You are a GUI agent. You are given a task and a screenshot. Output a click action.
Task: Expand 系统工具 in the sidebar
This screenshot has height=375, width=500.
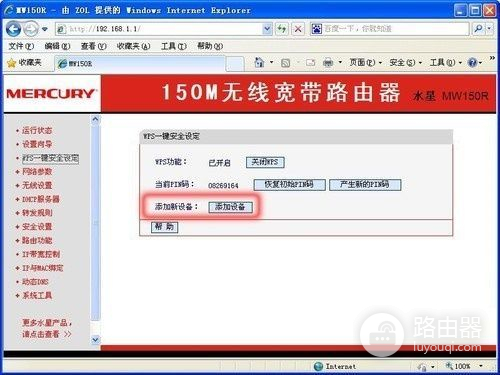coord(37,295)
